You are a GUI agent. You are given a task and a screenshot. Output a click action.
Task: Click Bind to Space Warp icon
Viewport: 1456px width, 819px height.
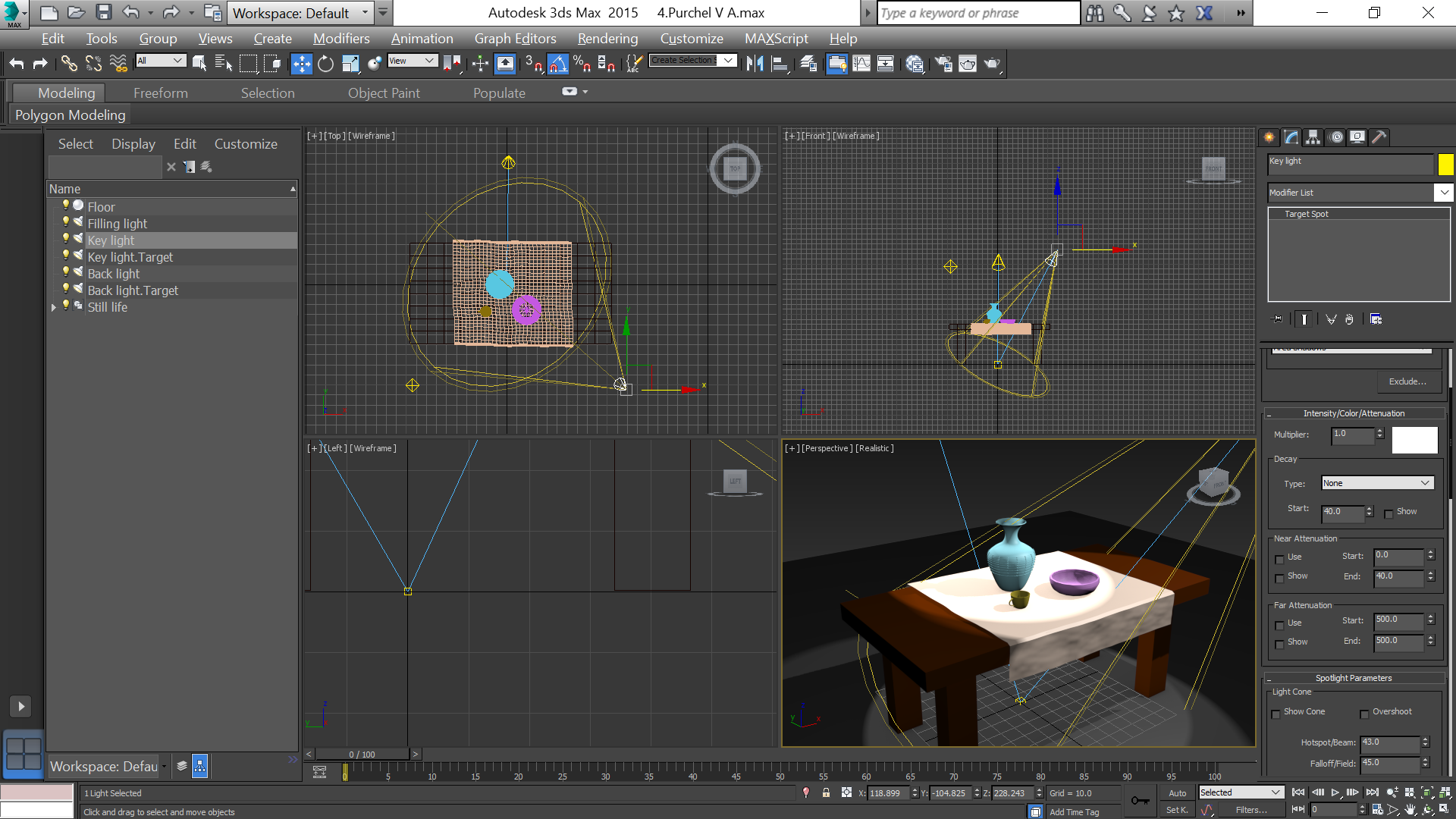point(118,64)
